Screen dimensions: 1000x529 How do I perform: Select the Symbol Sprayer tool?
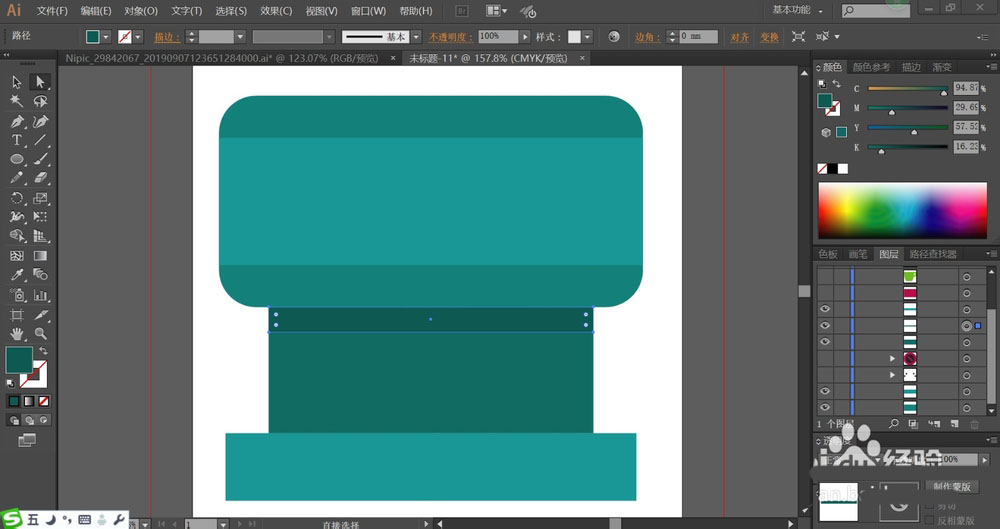(17, 295)
